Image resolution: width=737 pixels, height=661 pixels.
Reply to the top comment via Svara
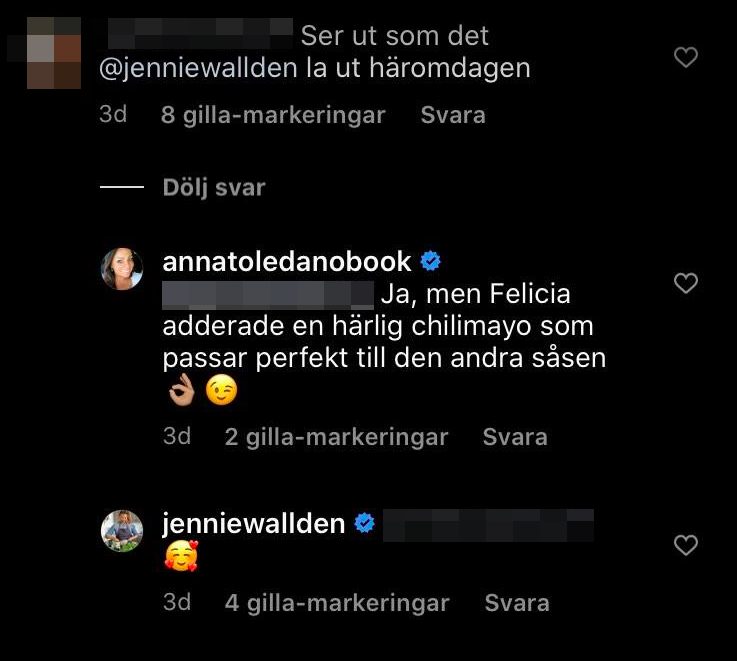pyautogui.click(x=453, y=115)
